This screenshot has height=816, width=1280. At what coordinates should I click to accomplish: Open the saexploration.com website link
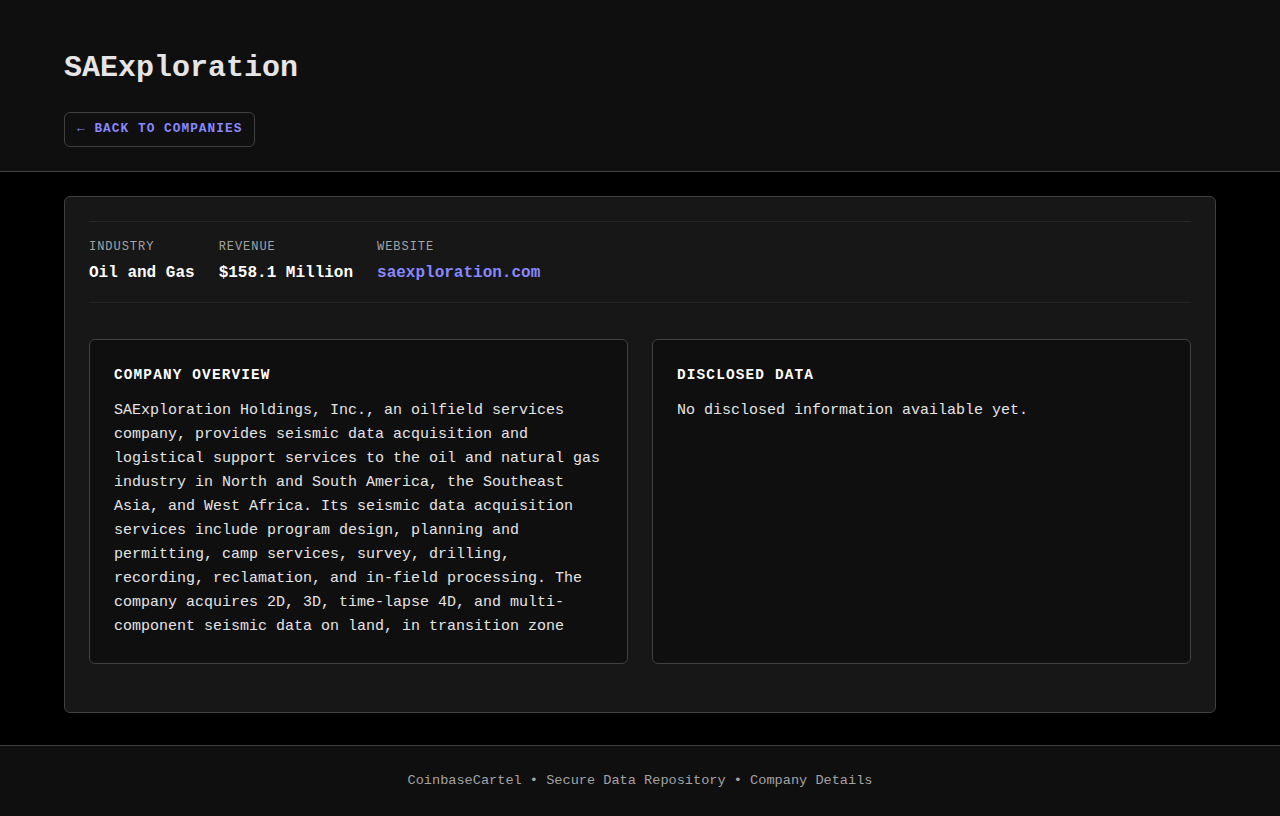click(x=458, y=272)
